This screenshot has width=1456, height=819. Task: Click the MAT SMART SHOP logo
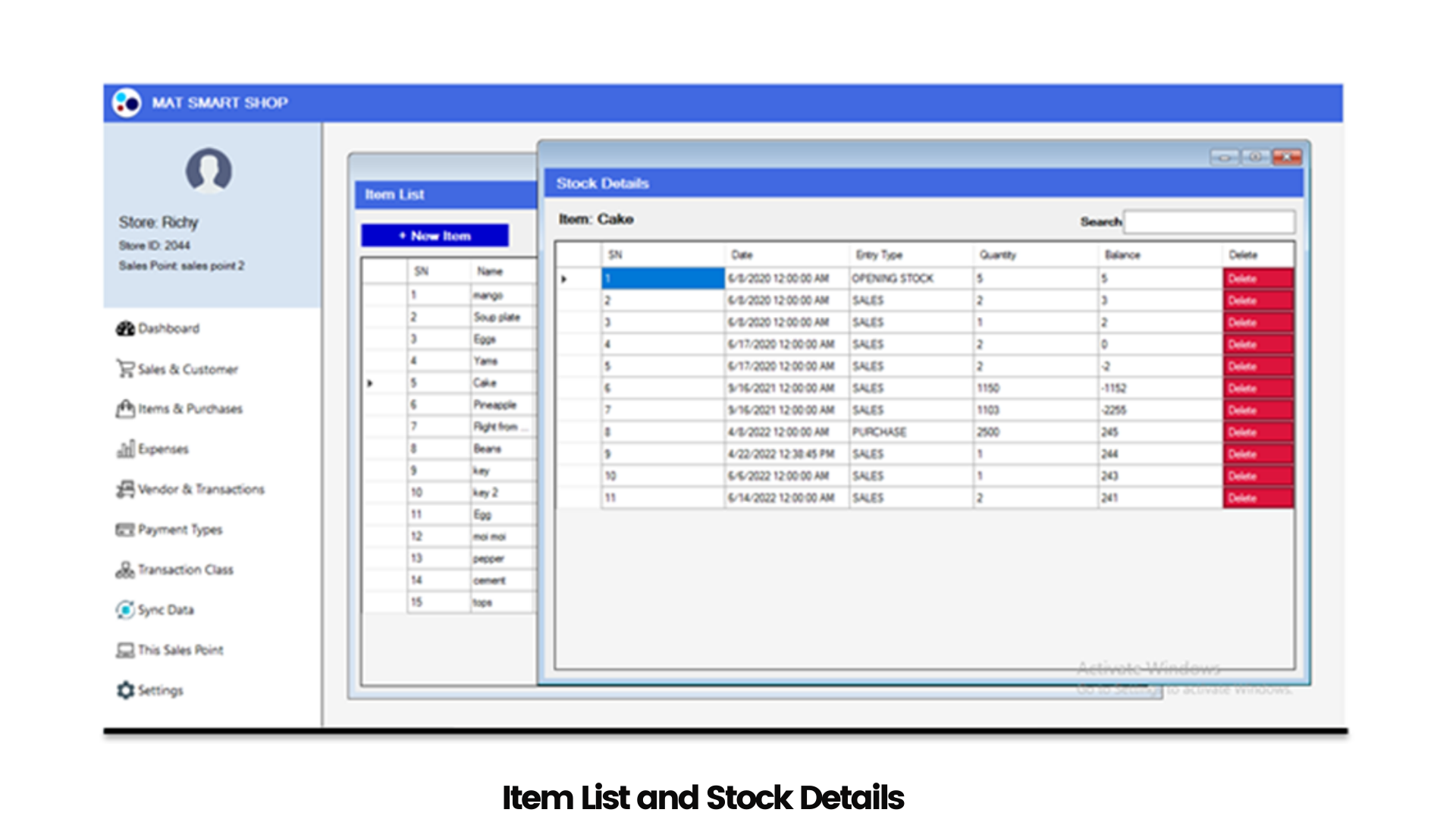(x=127, y=102)
